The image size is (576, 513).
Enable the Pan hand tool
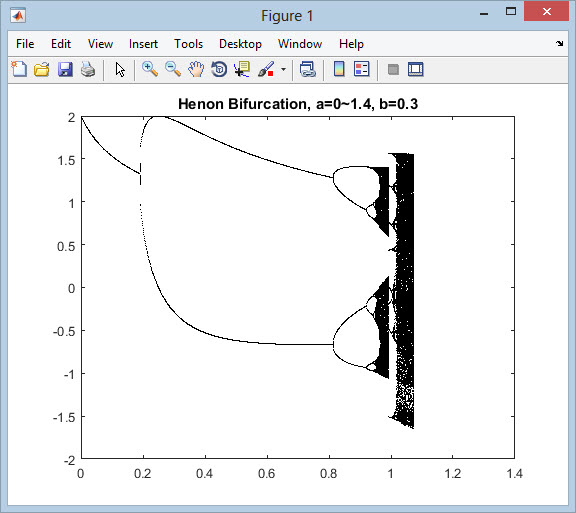[196, 69]
